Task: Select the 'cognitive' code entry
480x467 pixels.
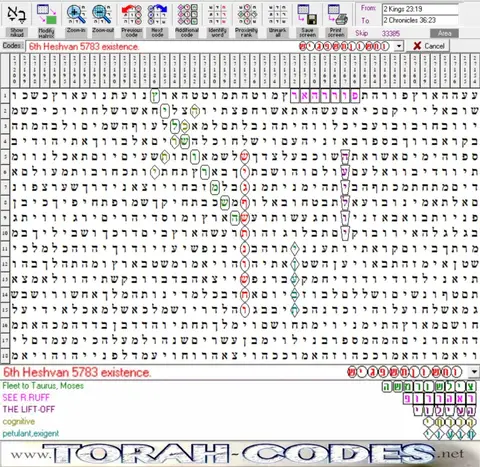Action: coord(19,421)
